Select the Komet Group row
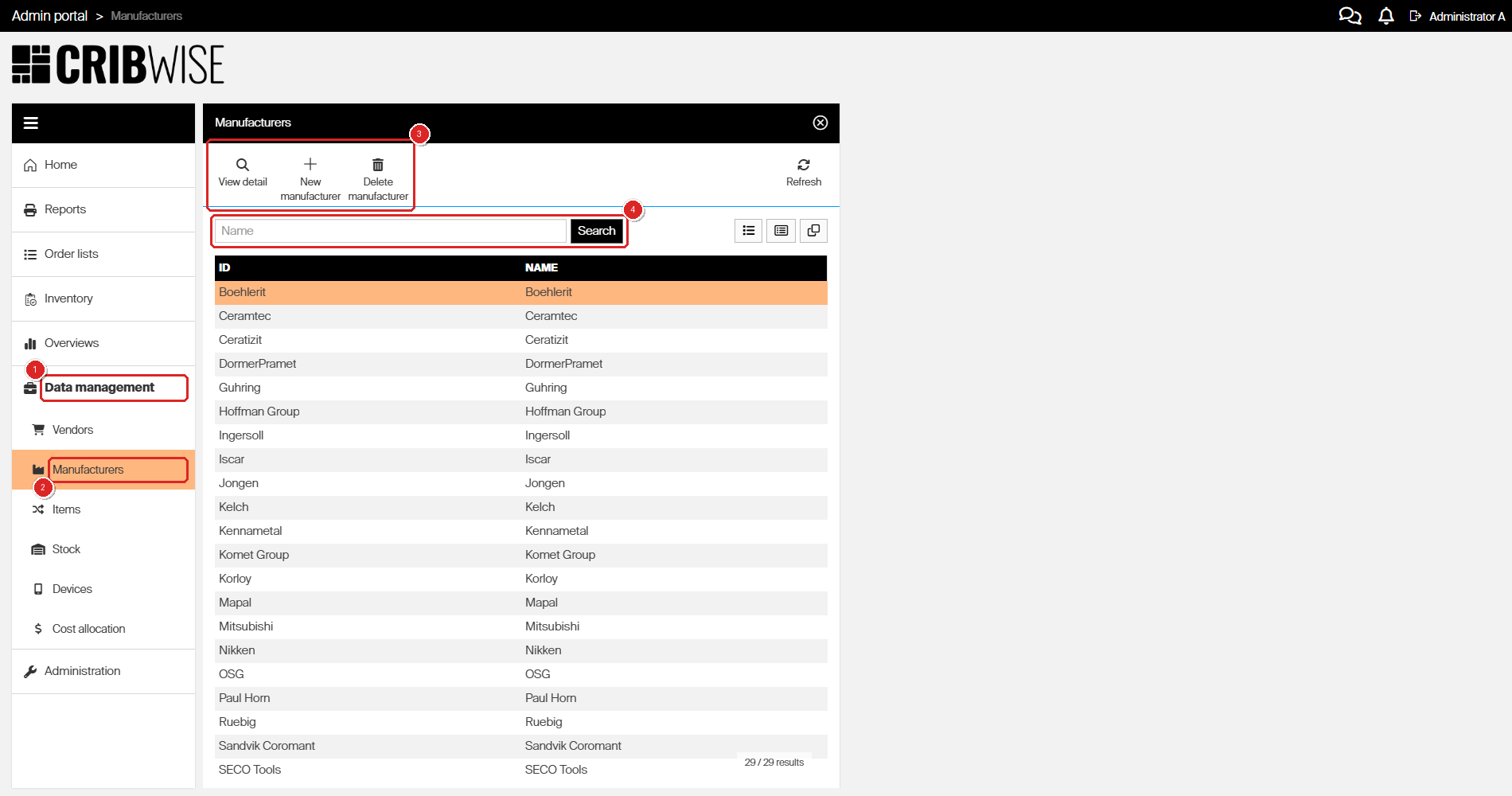This screenshot has height=796, width=1512. coord(521,555)
